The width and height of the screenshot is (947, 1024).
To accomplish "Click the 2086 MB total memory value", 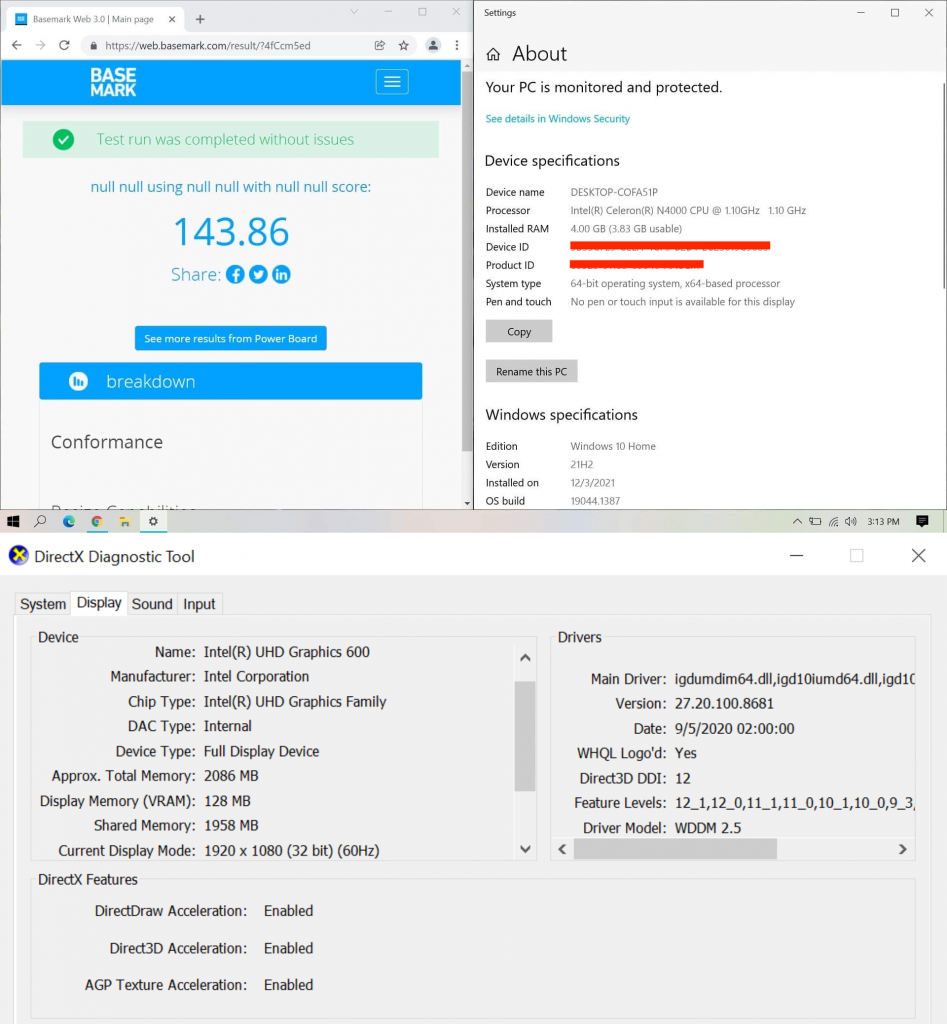I will tap(231, 776).
